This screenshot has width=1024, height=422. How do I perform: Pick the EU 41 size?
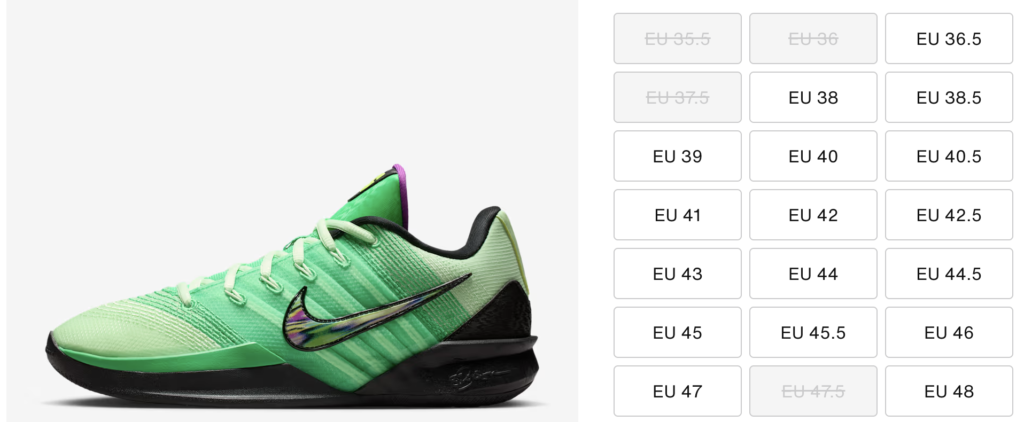(x=677, y=215)
